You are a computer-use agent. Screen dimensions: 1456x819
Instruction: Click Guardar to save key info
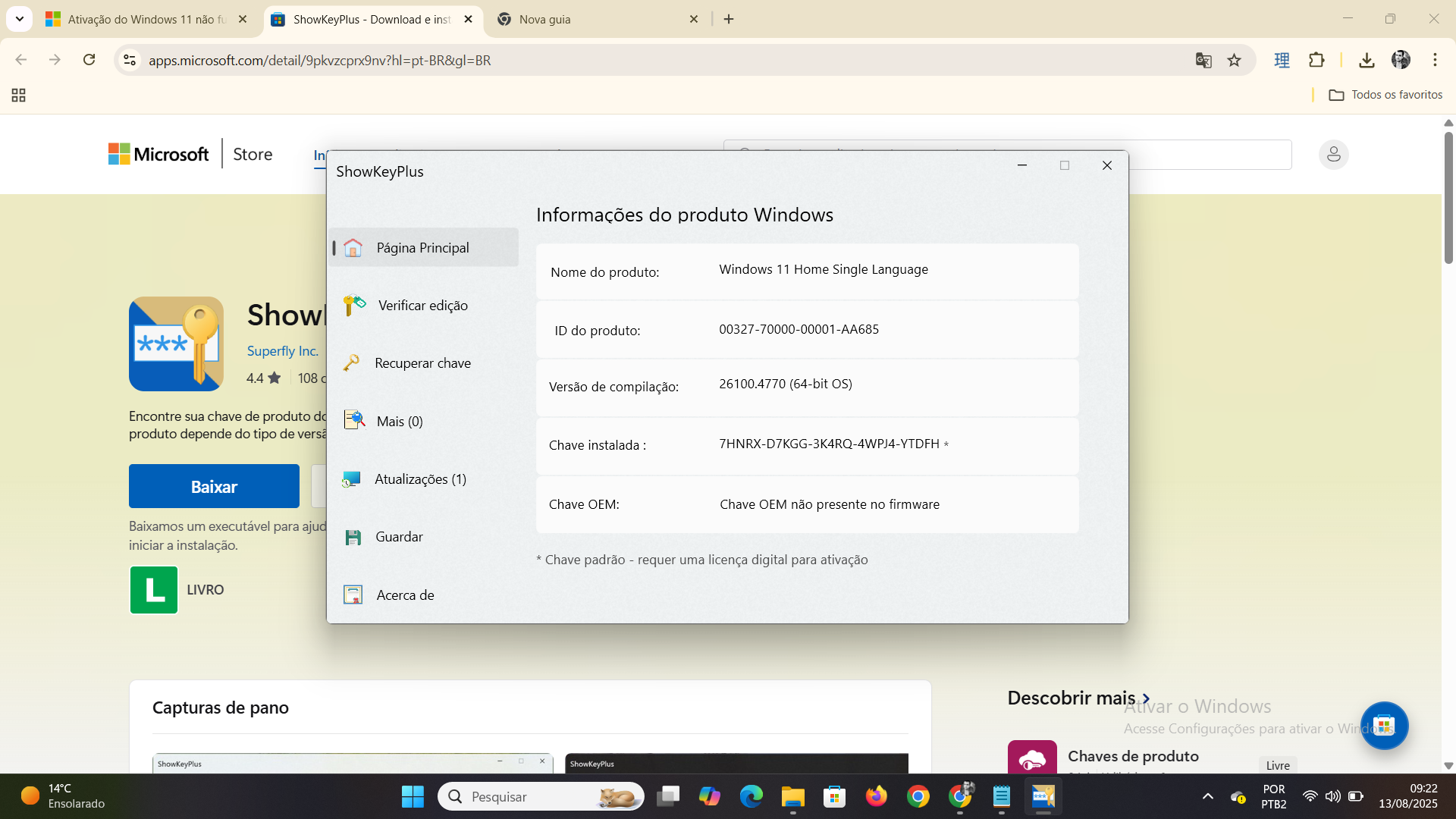coord(424,537)
